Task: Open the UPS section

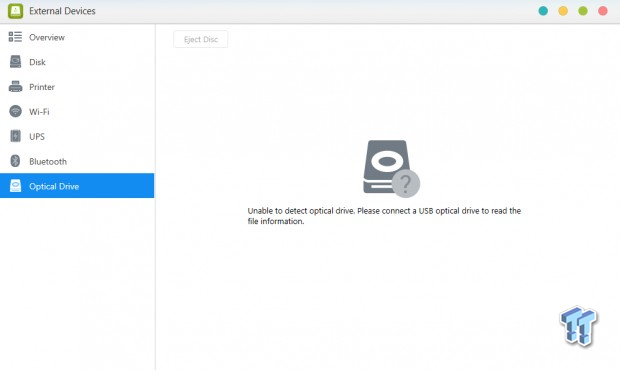Action: click(x=77, y=136)
